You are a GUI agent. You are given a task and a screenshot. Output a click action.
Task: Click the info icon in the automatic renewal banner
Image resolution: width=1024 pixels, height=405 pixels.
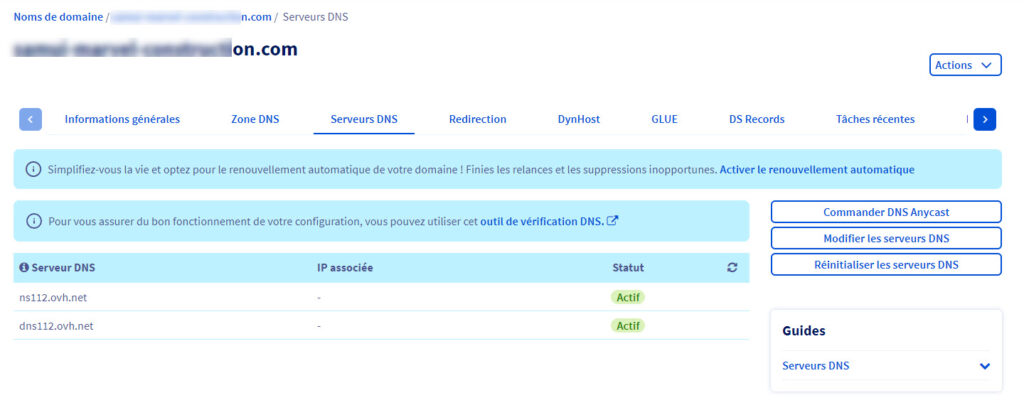pyautogui.click(x=33, y=169)
